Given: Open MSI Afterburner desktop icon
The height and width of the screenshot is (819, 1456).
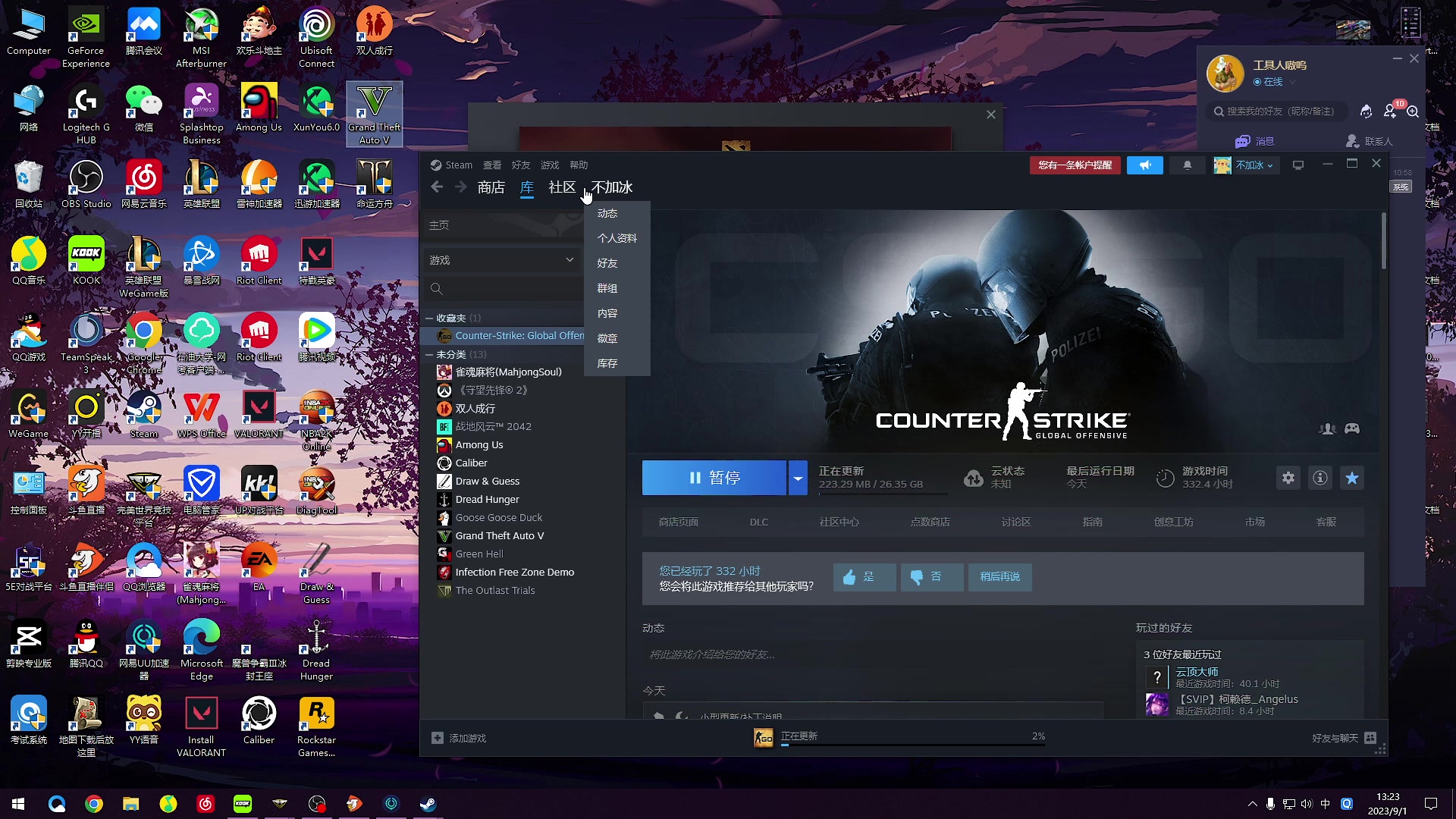Looking at the screenshot, I should 201,38.
